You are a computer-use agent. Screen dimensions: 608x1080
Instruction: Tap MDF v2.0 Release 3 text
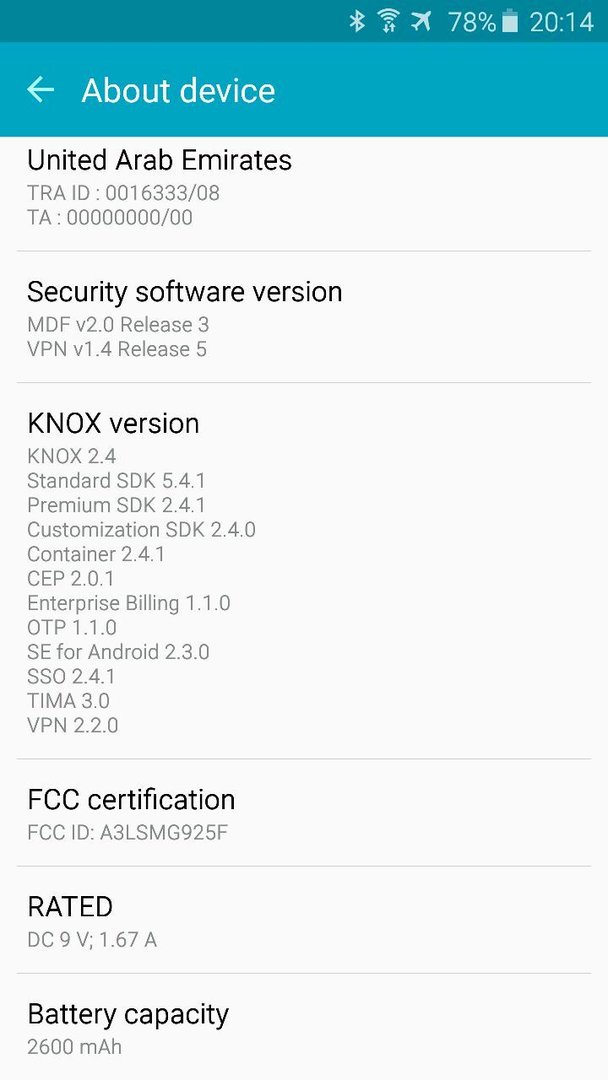(x=118, y=324)
